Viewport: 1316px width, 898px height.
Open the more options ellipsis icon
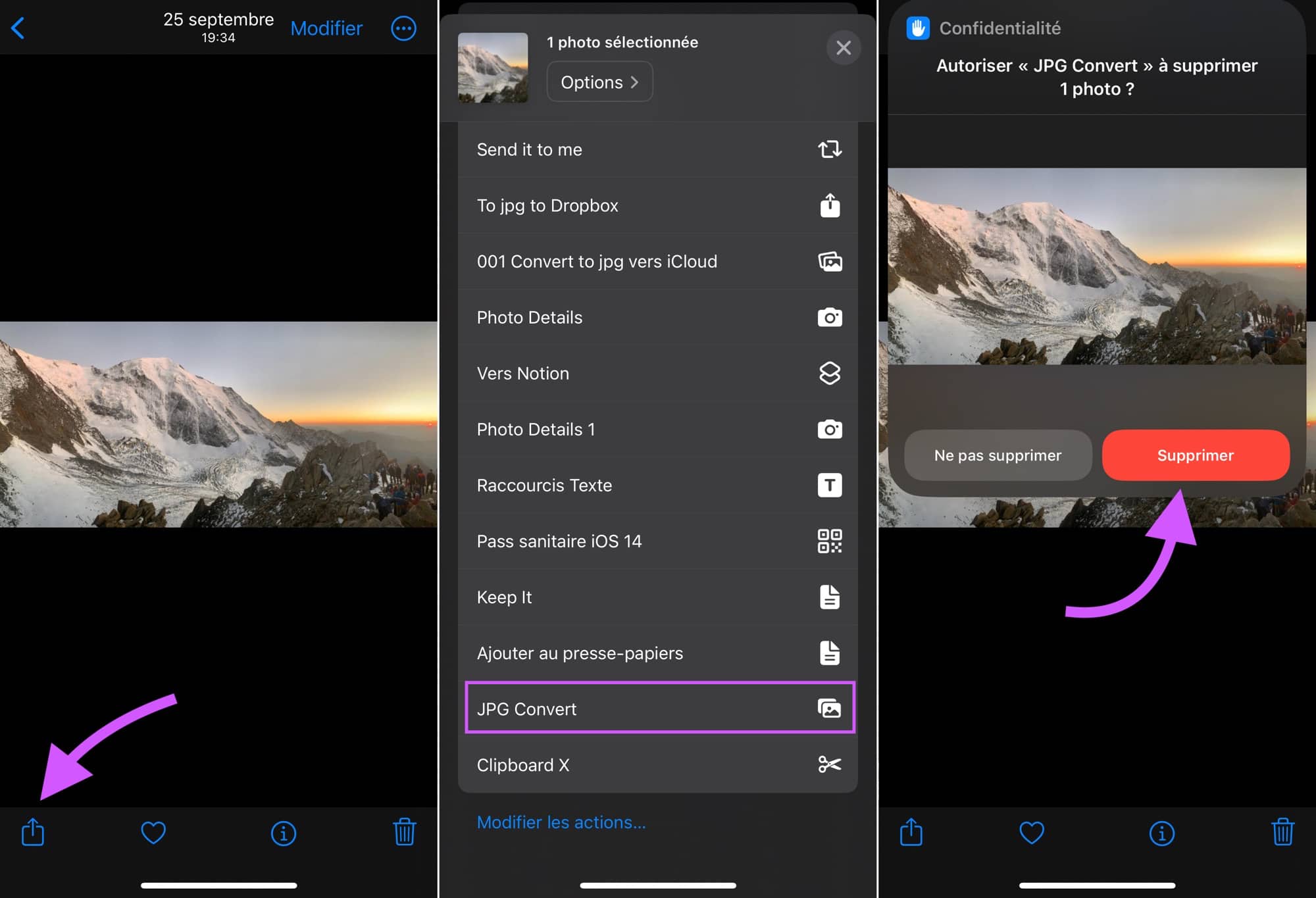(x=403, y=28)
